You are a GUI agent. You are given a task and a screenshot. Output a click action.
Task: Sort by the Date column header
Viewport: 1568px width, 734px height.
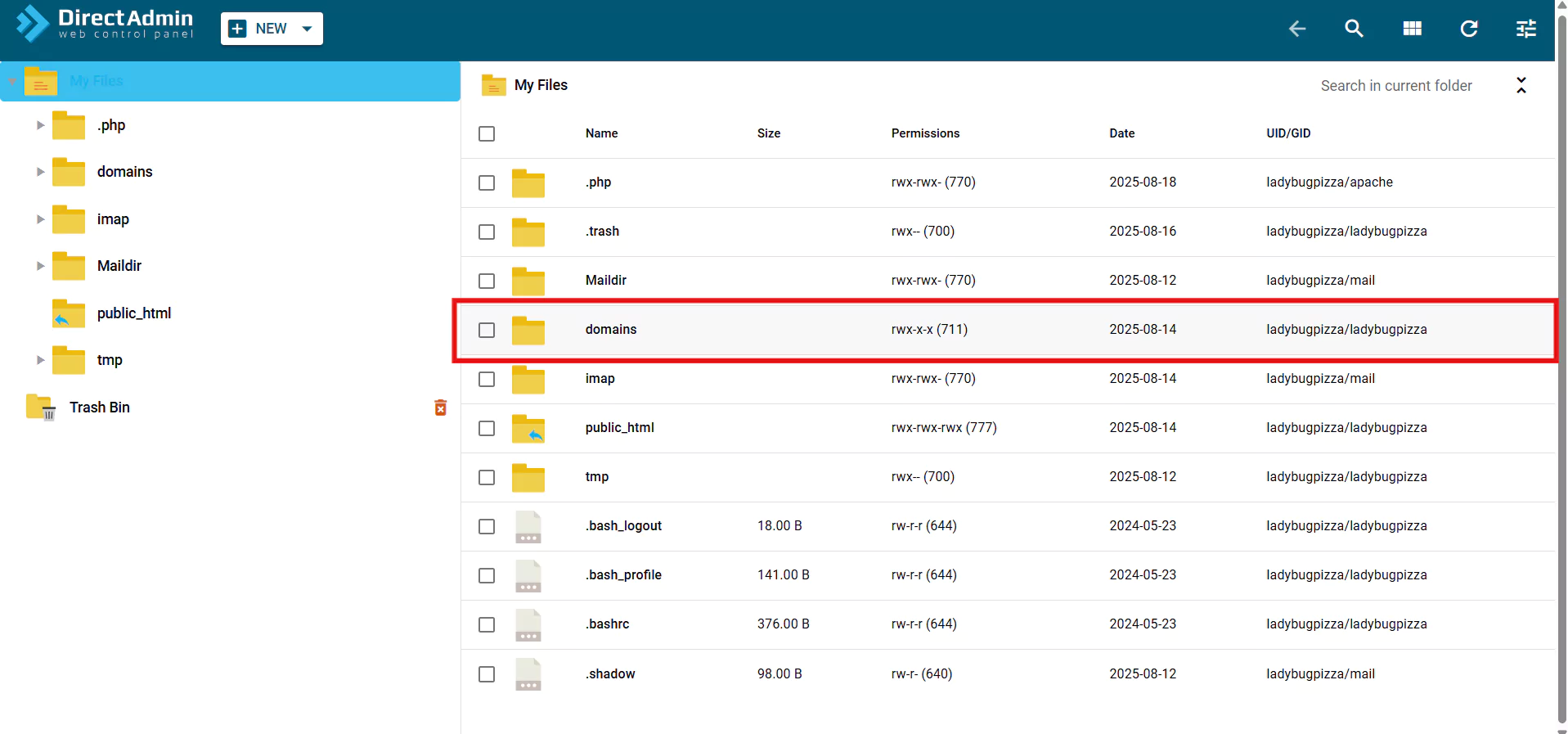(x=1122, y=133)
